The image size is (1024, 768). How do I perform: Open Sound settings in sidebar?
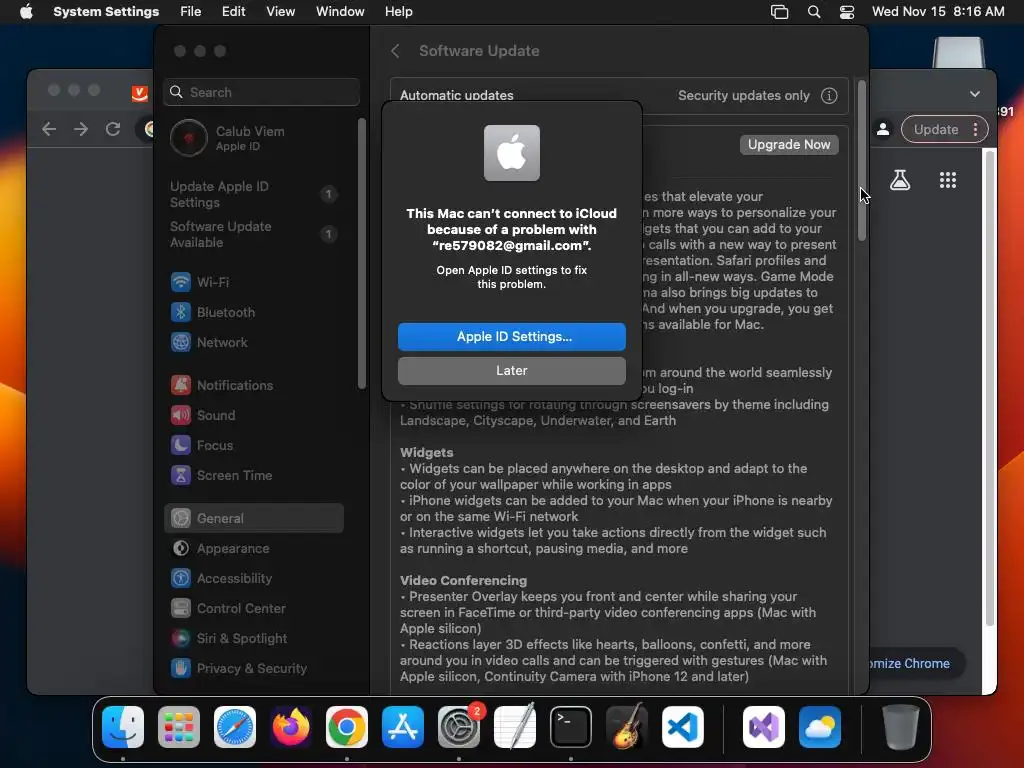[253, 415]
